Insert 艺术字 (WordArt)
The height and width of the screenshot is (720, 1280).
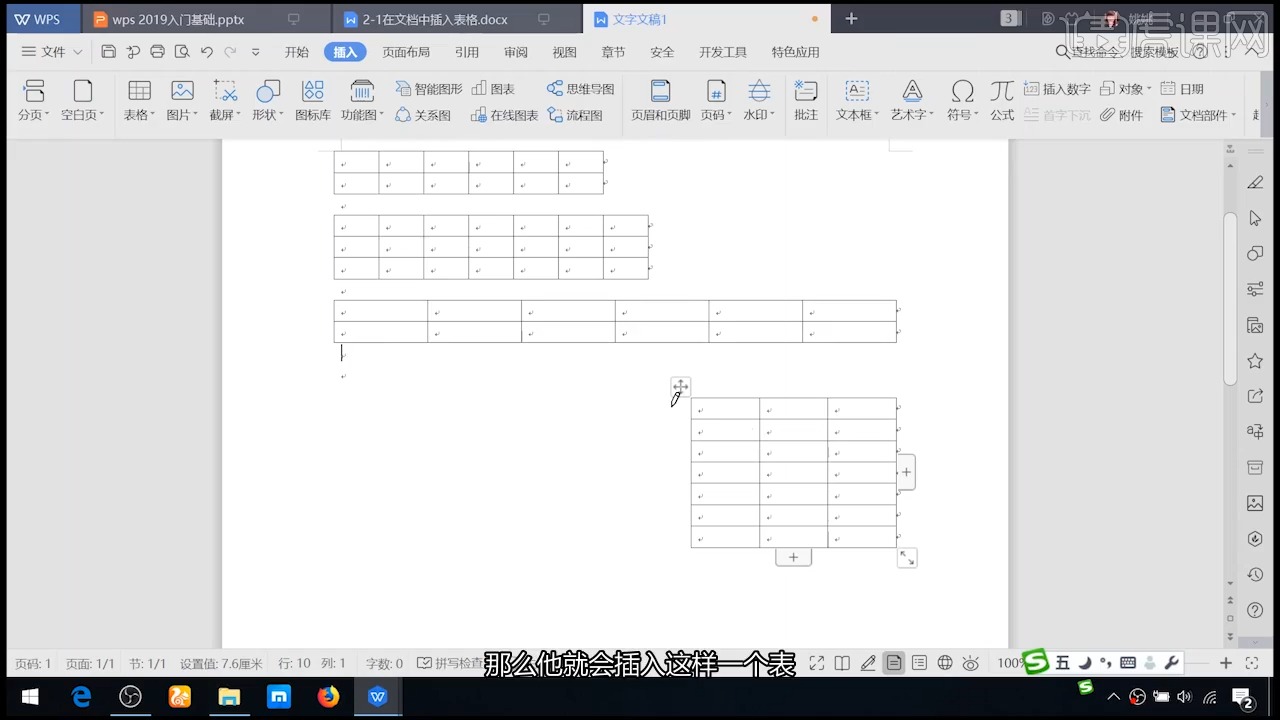[x=911, y=100]
